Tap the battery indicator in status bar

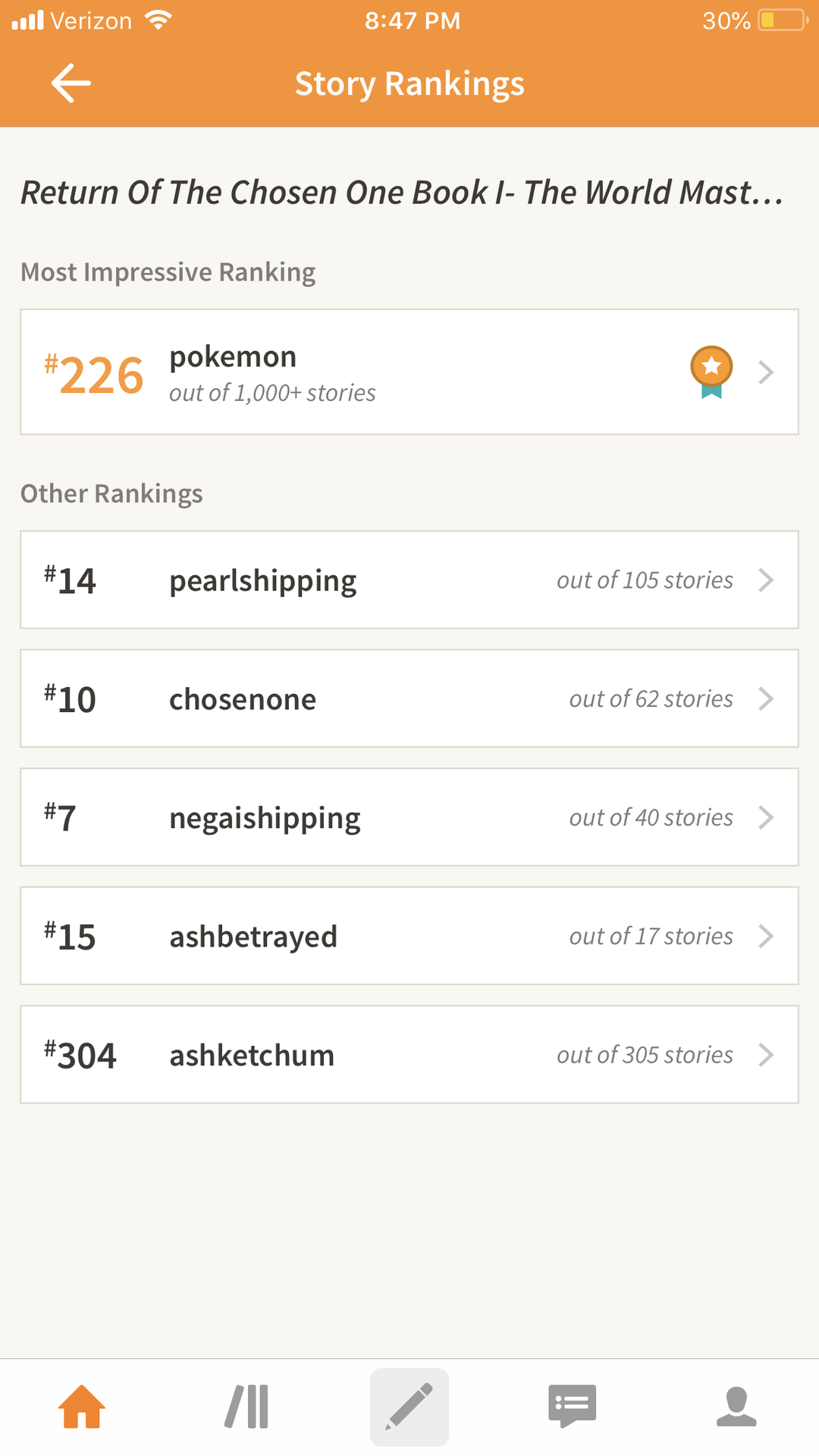click(x=783, y=20)
